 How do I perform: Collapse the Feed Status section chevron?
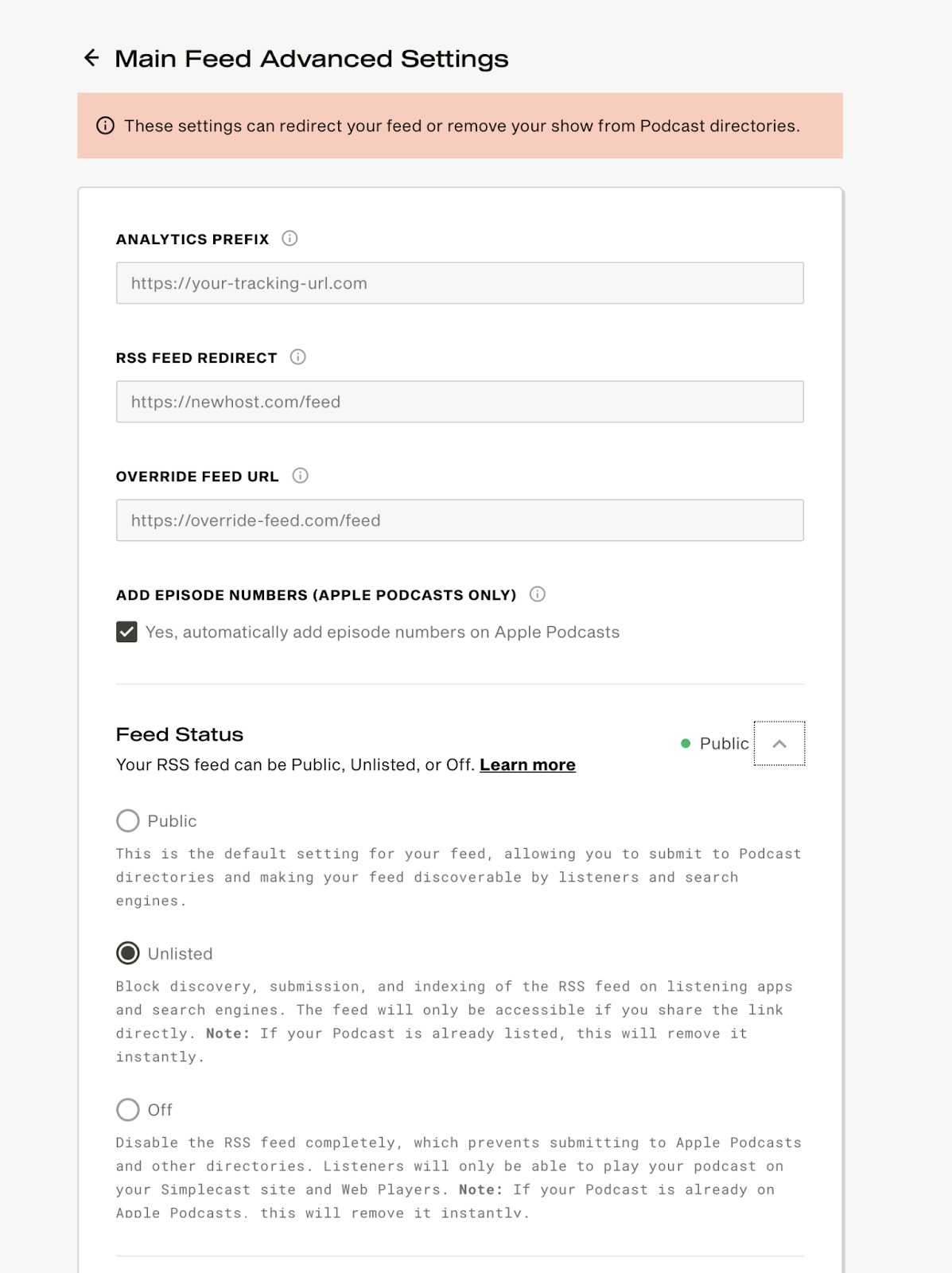click(x=779, y=744)
